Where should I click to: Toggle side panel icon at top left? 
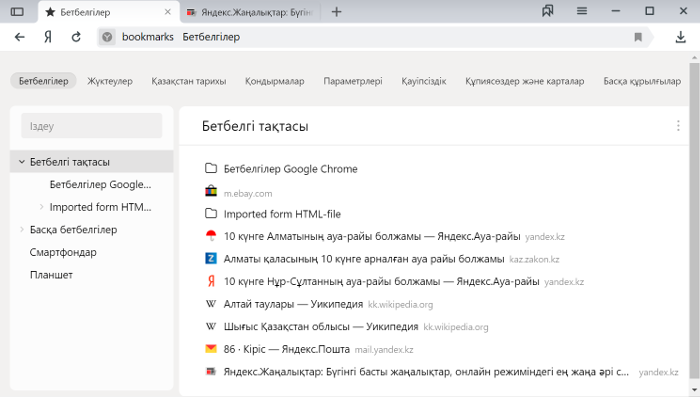point(17,12)
